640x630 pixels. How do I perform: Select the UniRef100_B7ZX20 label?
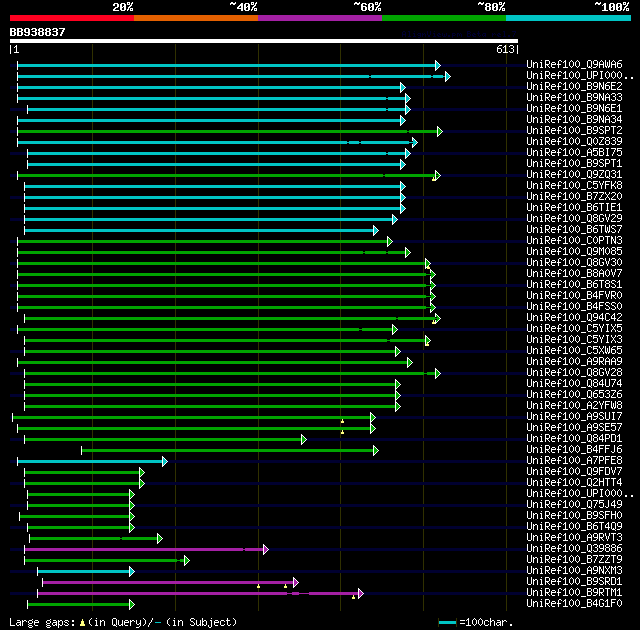(574, 196)
